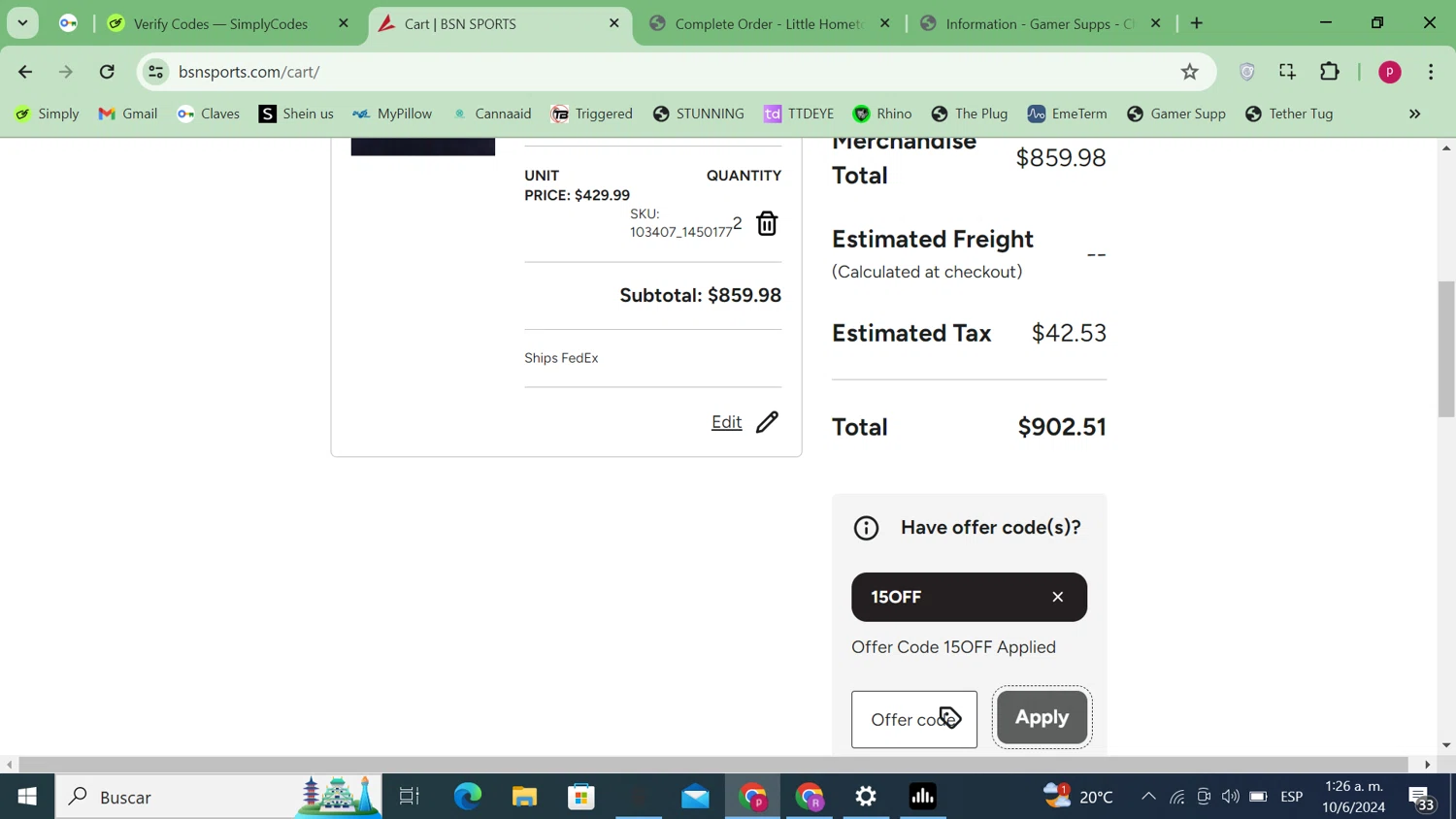Open the Edit link for cart item
The height and width of the screenshot is (819, 1456).
click(x=726, y=422)
